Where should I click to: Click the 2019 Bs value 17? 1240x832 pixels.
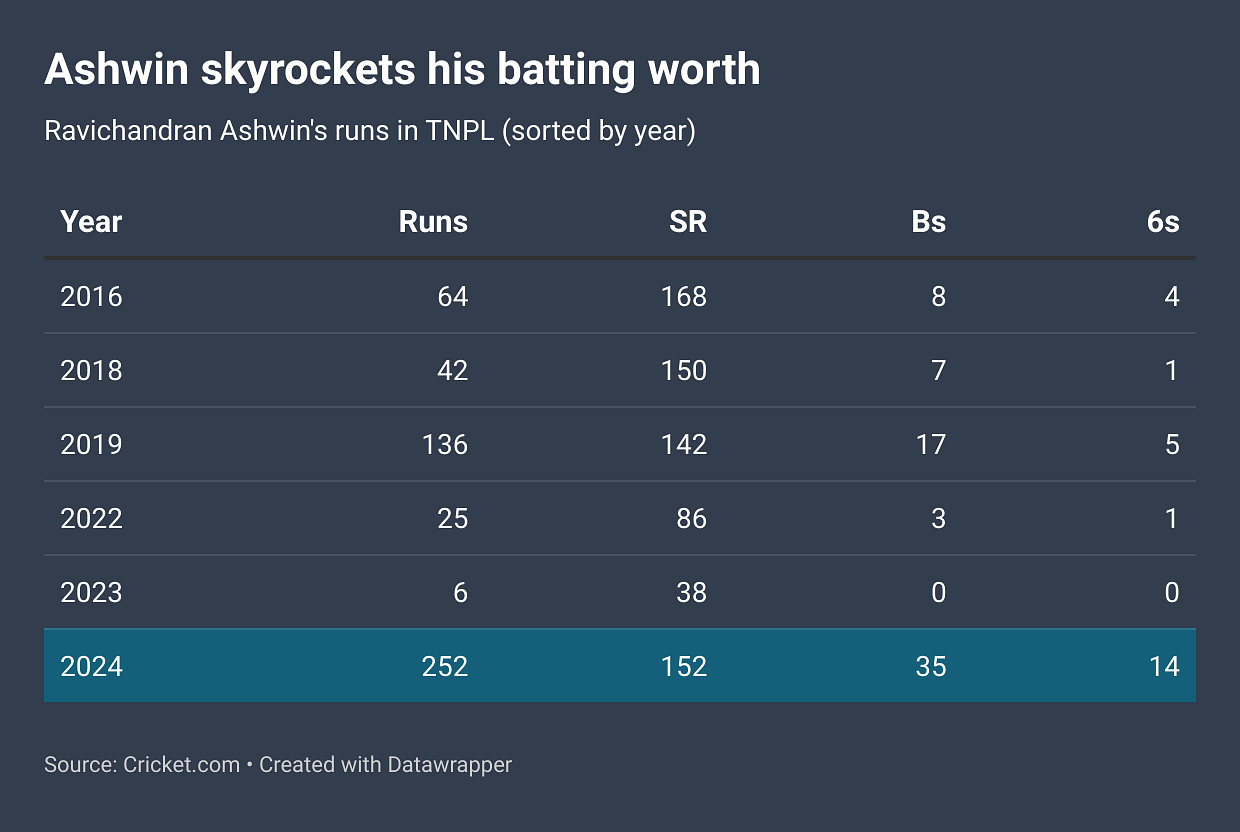931,444
